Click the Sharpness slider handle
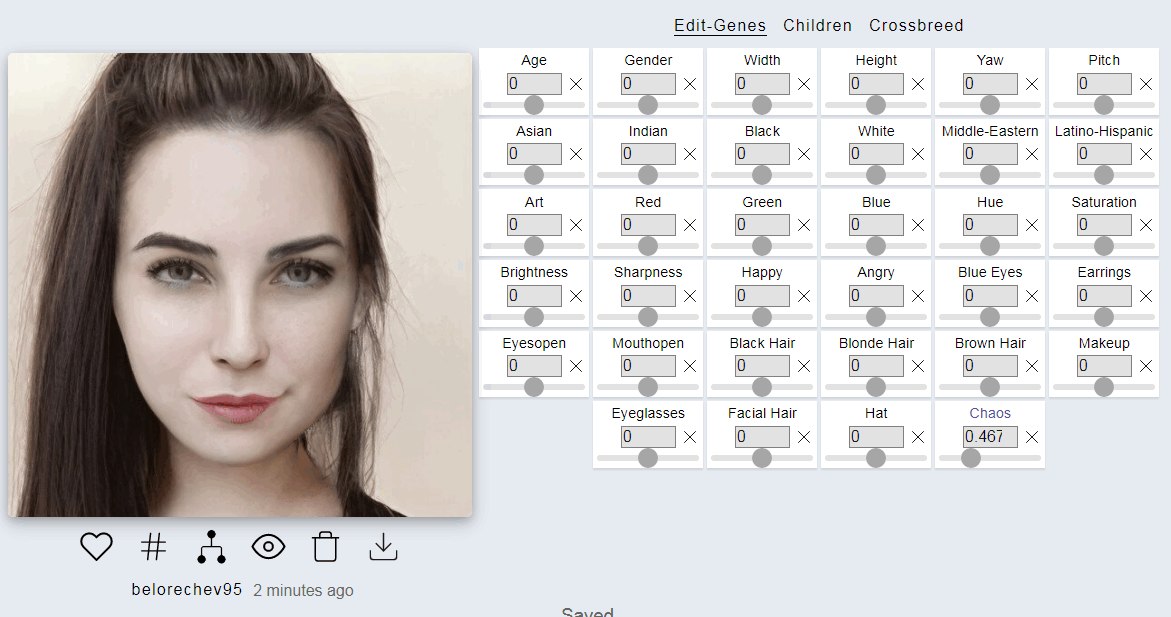Viewport: 1171px width, 617px height. coord(648,317)
